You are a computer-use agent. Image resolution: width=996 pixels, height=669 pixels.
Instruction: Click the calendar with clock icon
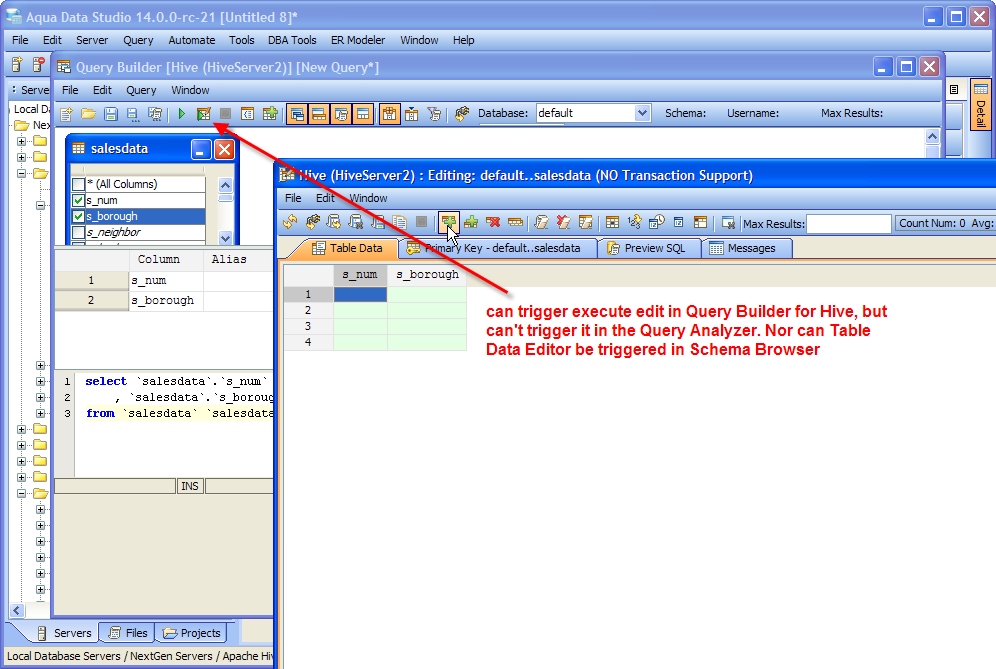(x=657, y=222)
